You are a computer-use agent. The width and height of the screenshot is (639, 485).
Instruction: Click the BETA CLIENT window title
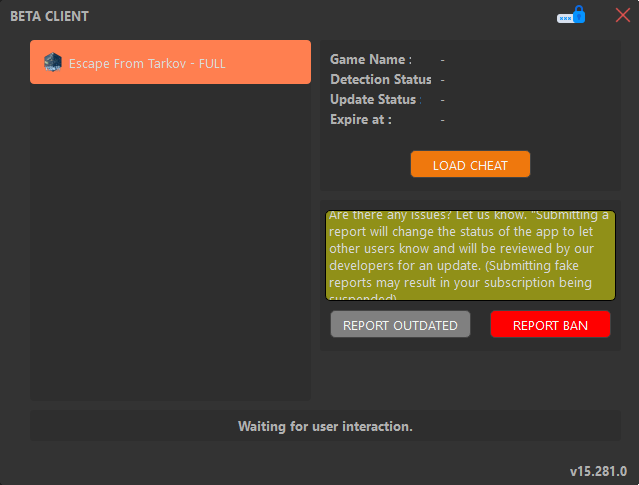click(49, 17)
